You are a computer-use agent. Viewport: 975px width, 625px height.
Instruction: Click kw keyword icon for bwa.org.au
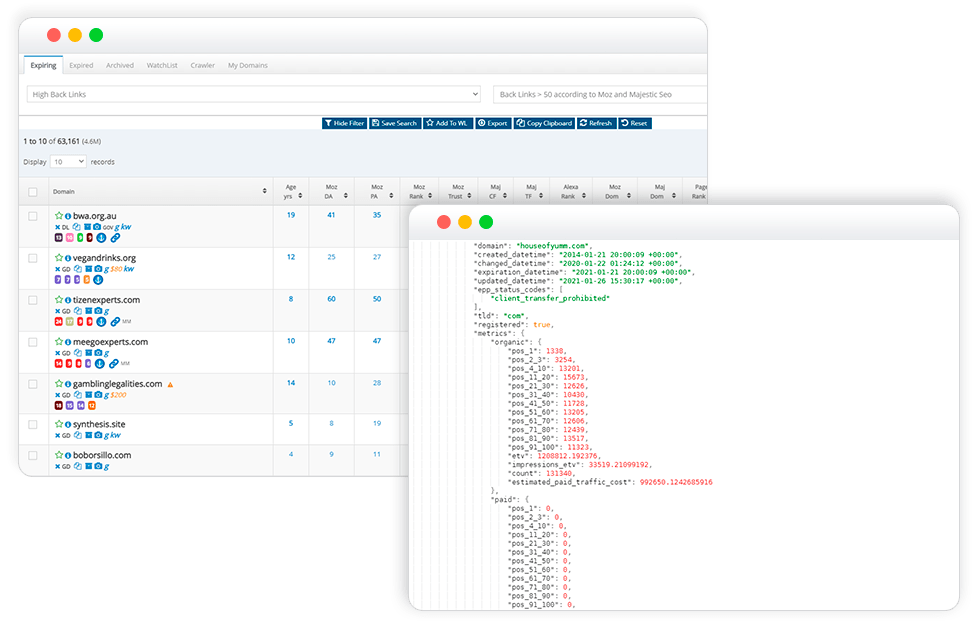click(x=126, y=227)
